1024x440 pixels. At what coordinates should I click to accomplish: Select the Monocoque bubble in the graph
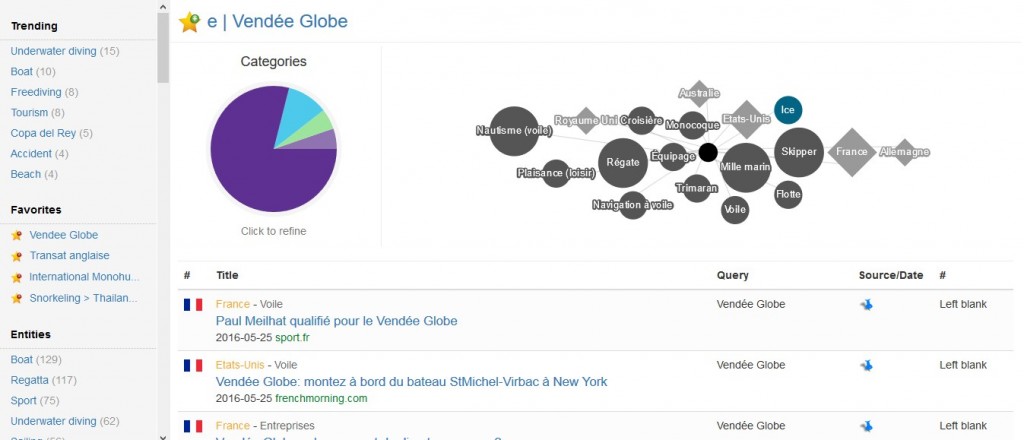pyautogui.click(x=693, y=125)
